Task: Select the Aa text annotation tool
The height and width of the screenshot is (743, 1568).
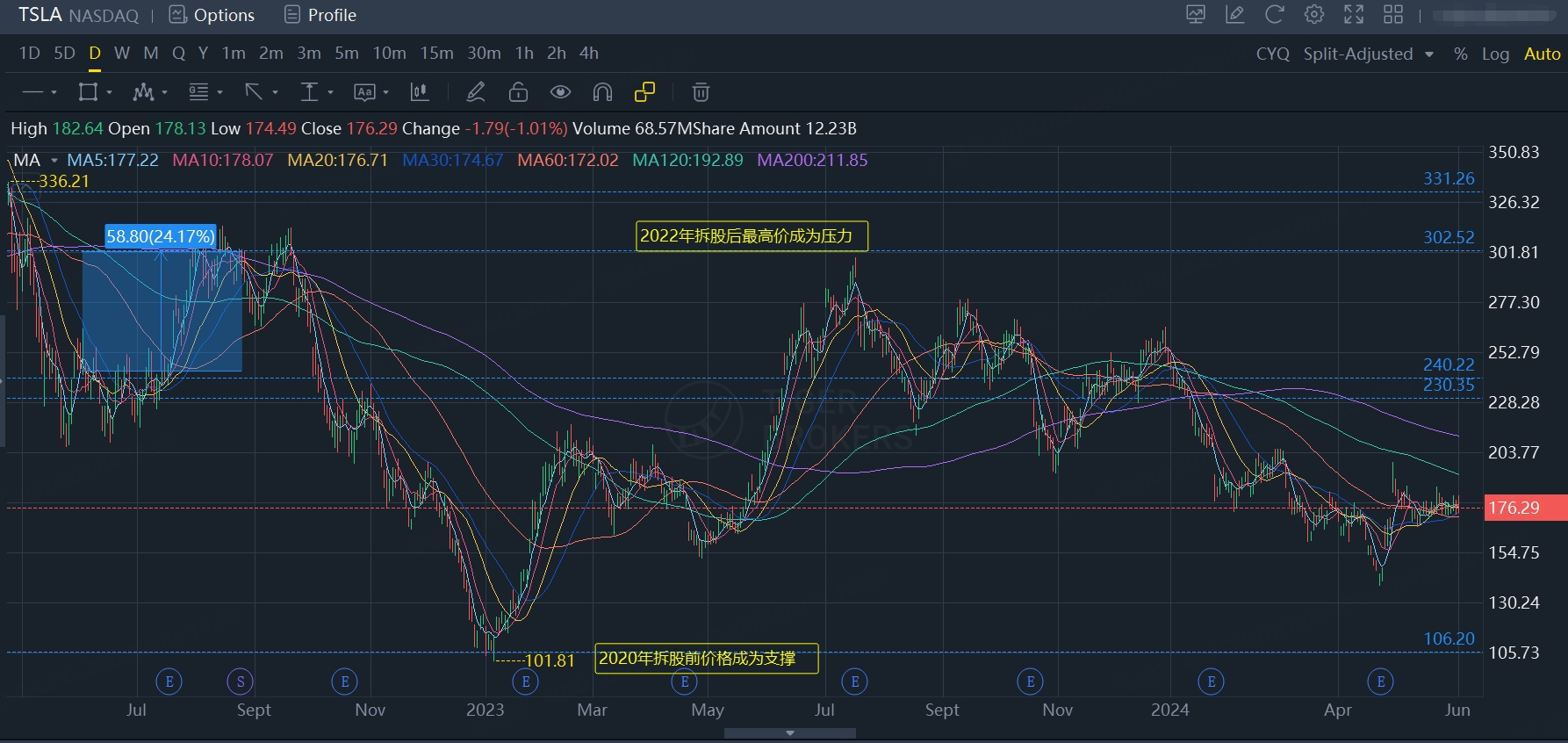Action: click(364, 92)
